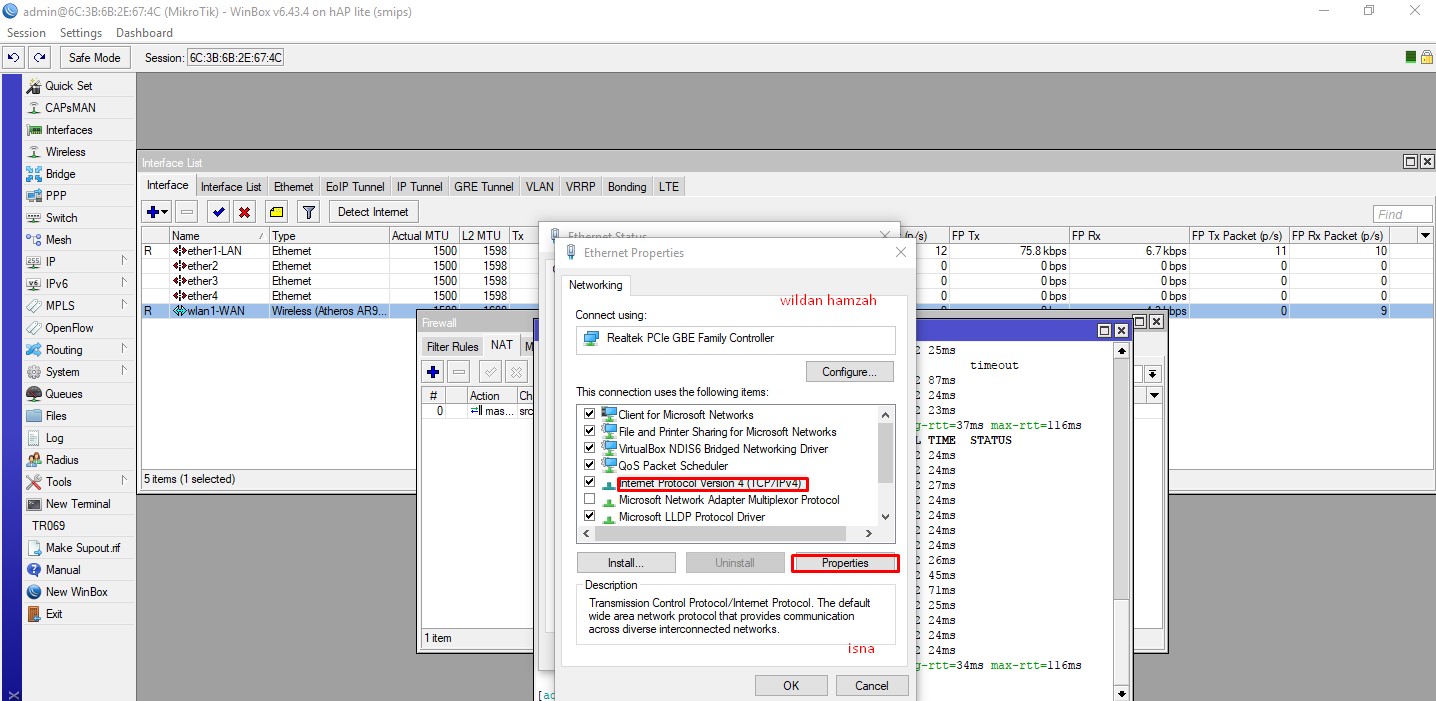Open add interface dropdown arrow
This screenshot has height=701, width=1436.
point(165,212)
